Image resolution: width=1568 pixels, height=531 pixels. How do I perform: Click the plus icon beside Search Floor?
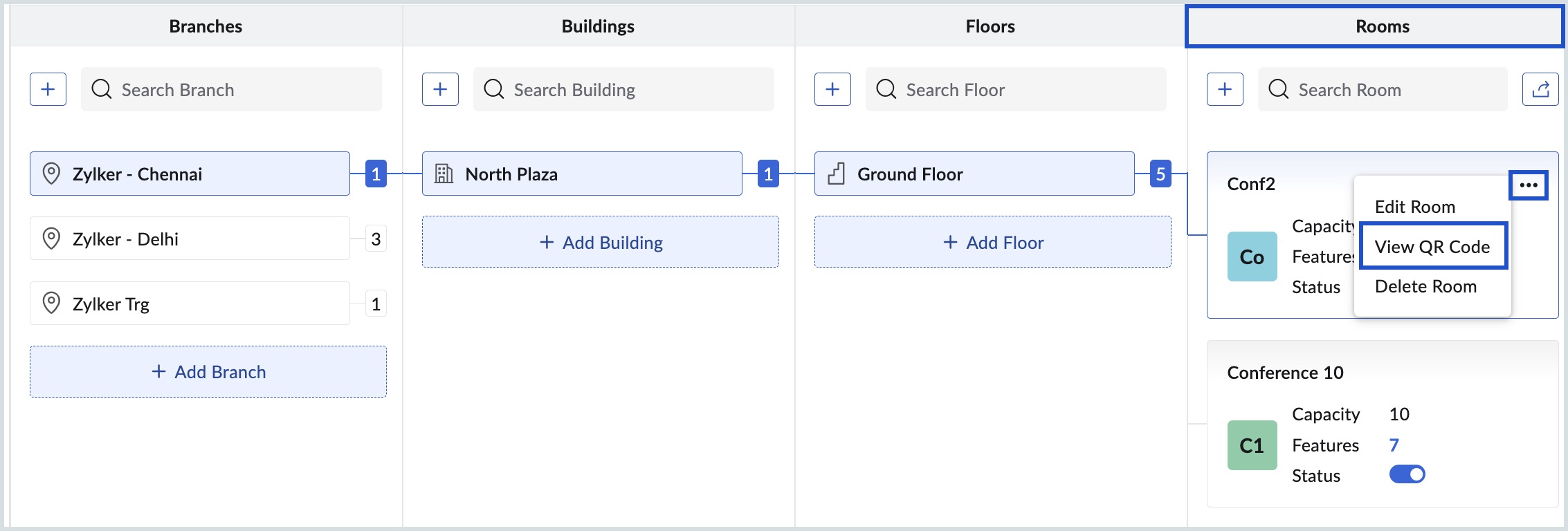[832, 89]
